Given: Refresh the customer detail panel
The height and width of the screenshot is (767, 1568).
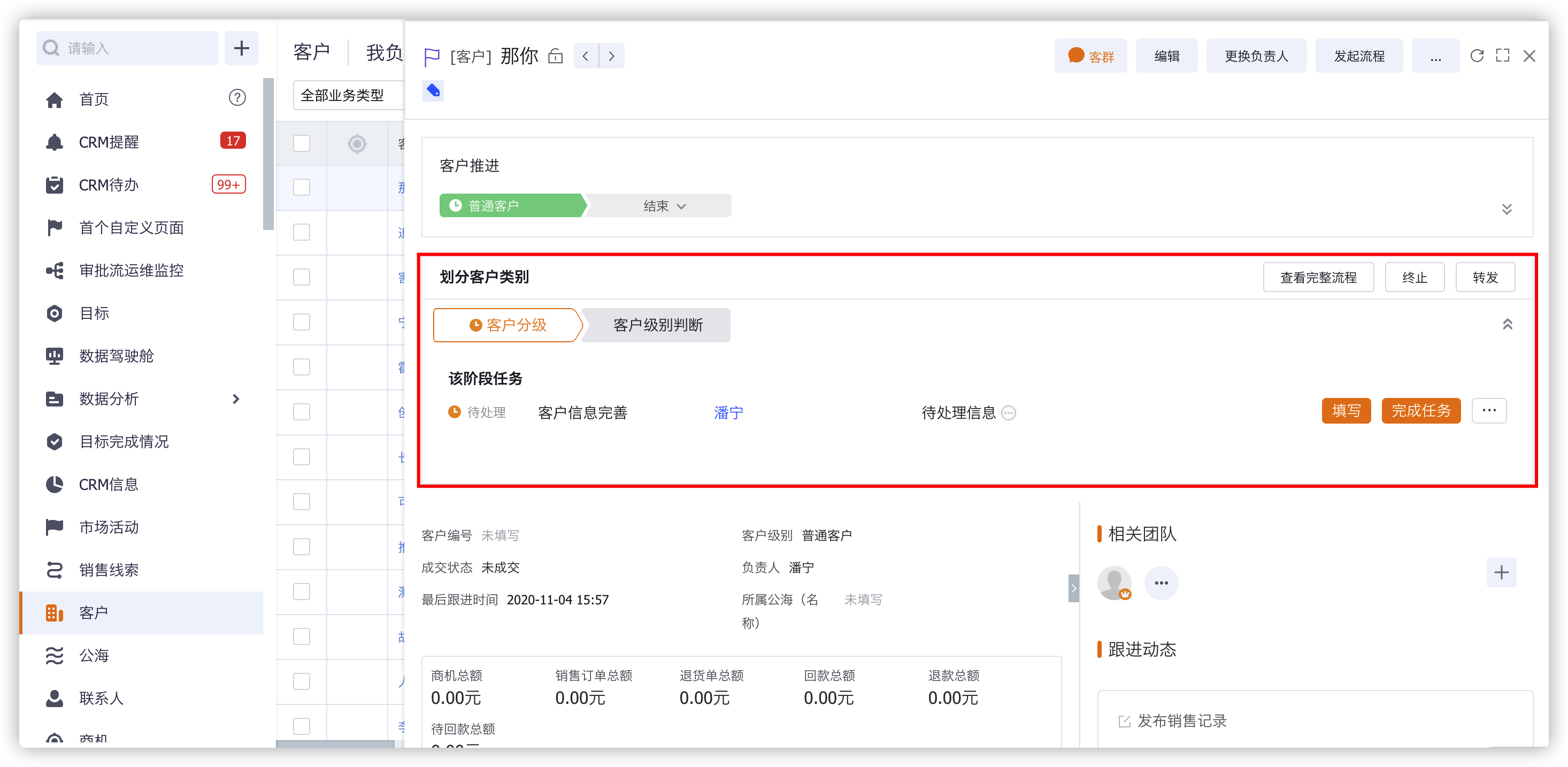Looking at the screenshot, I should tap(1477, 56).
